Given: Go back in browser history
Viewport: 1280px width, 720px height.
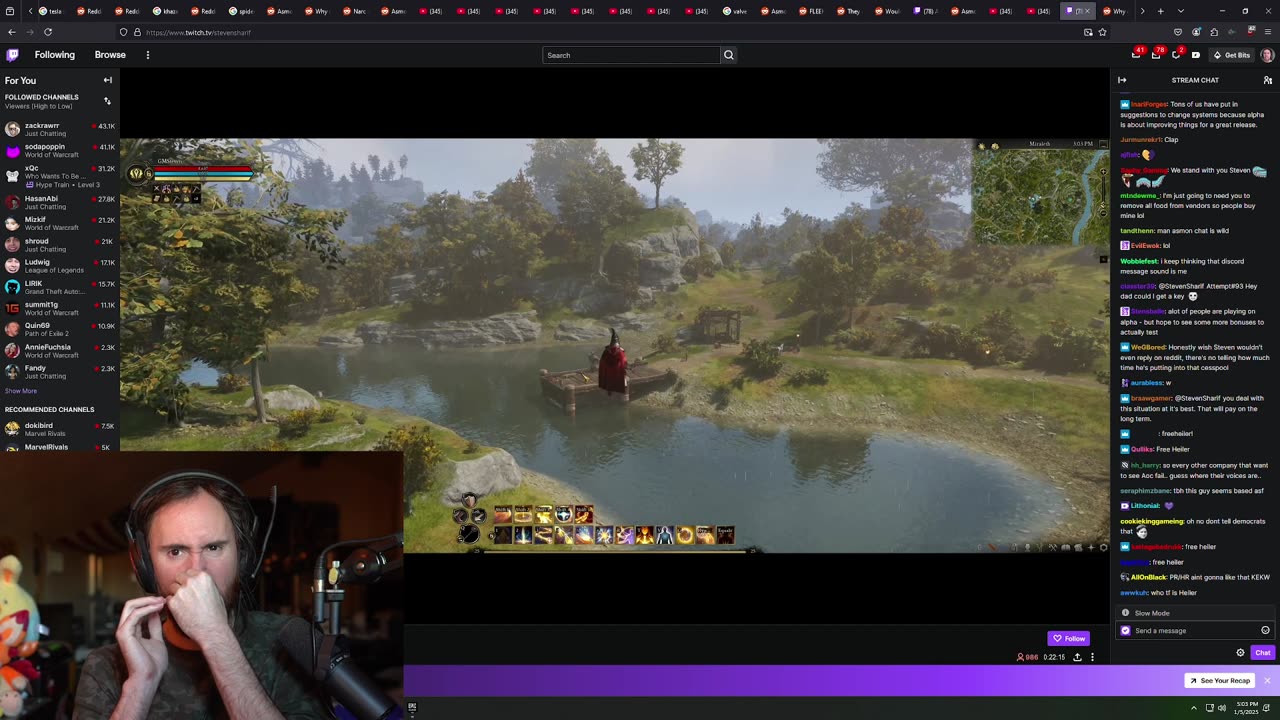Looking at the screenshot, I should coord(12,32).
